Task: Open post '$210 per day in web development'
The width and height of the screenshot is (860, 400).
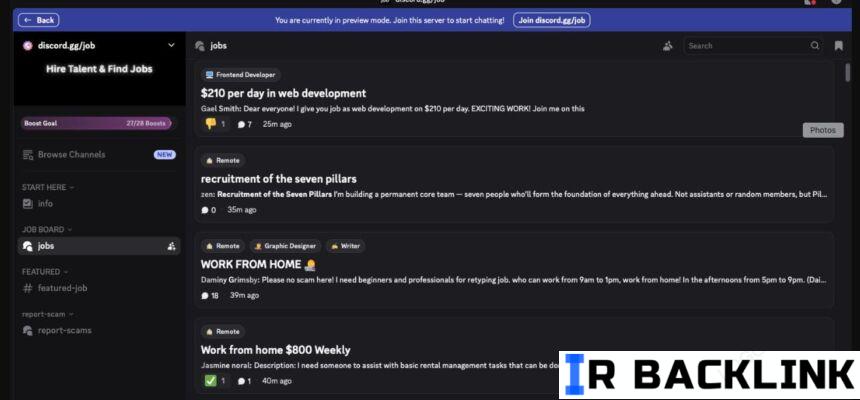Action: click(283, 93)
